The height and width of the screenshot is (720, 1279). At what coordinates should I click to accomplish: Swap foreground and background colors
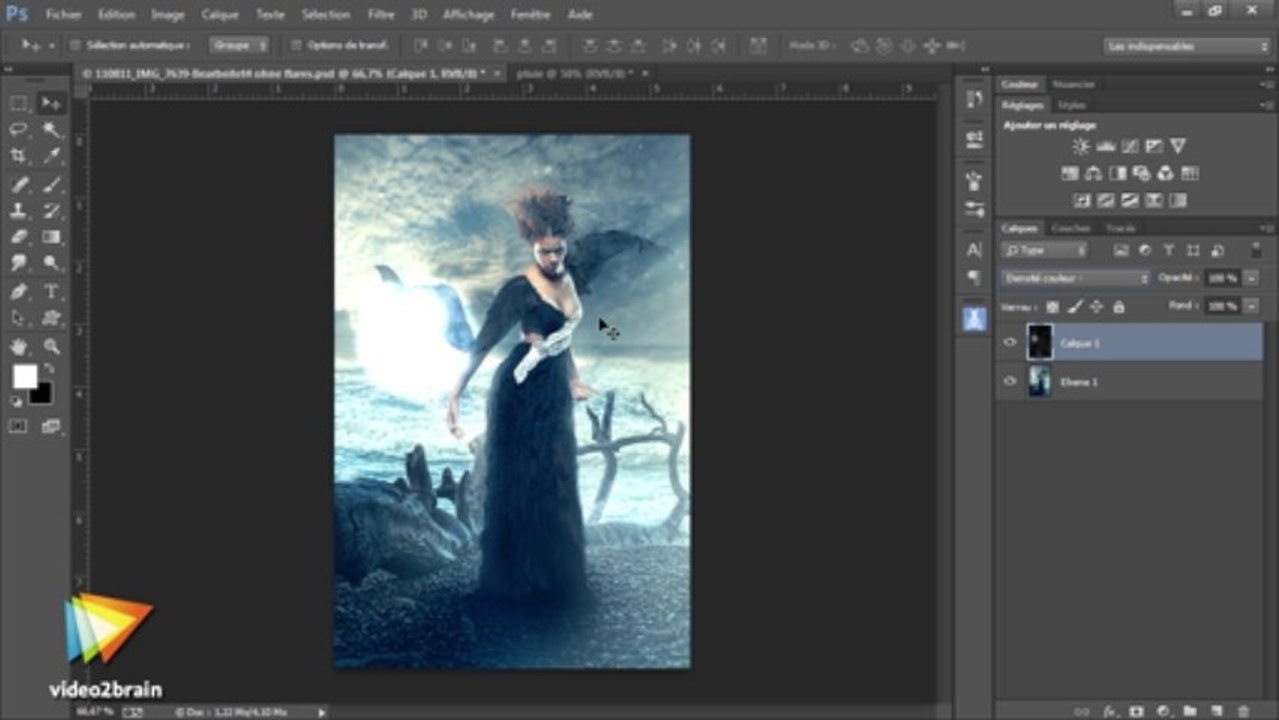[48, 369]
